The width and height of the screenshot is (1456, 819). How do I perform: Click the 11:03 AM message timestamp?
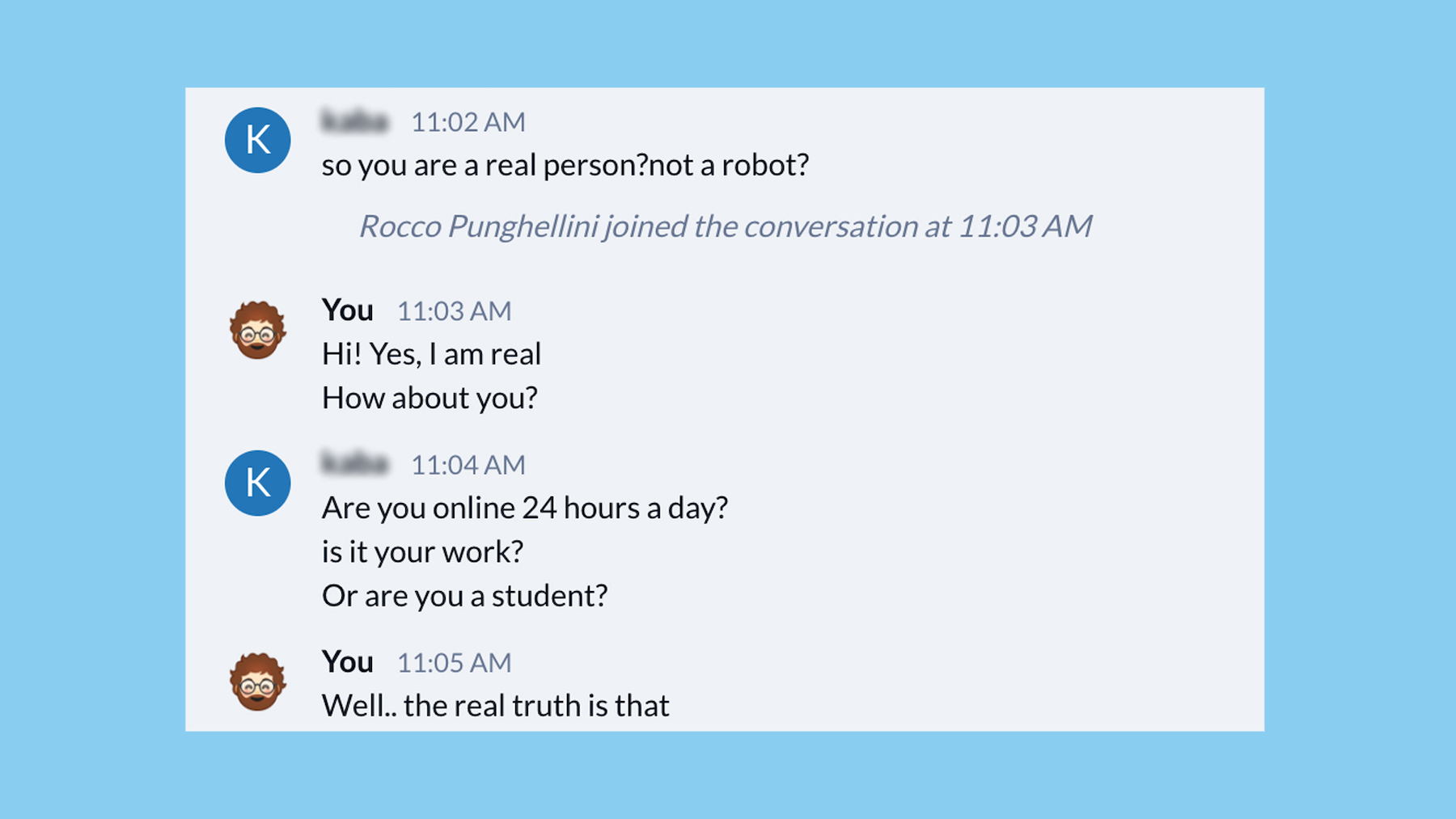tap(454, 311)
